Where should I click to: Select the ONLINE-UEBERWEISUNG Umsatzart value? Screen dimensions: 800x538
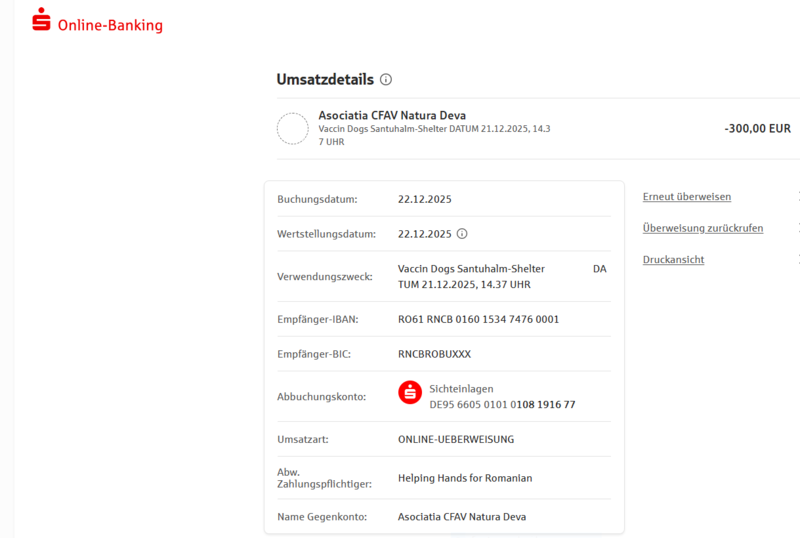coord(456,439)
